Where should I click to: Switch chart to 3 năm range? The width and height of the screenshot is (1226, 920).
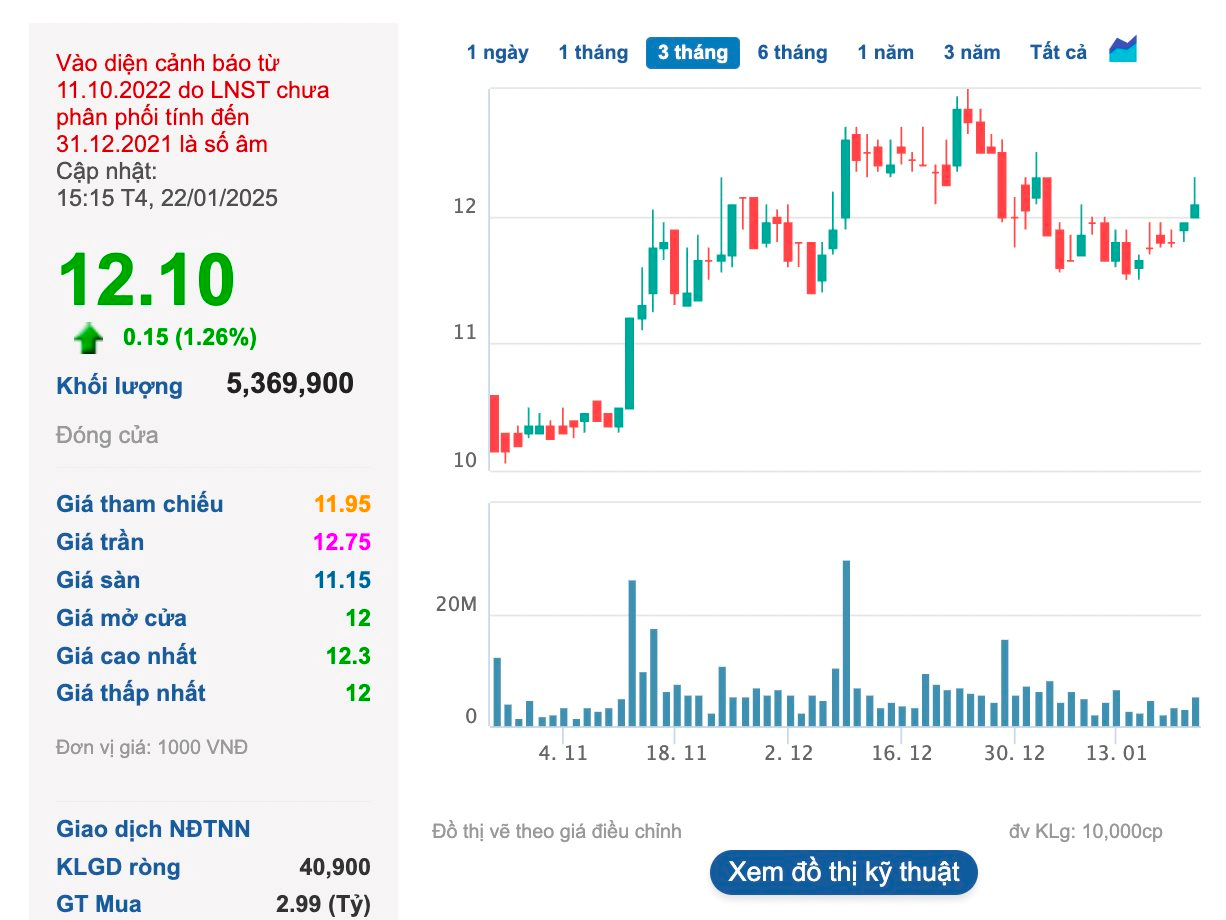pos(972,53)
